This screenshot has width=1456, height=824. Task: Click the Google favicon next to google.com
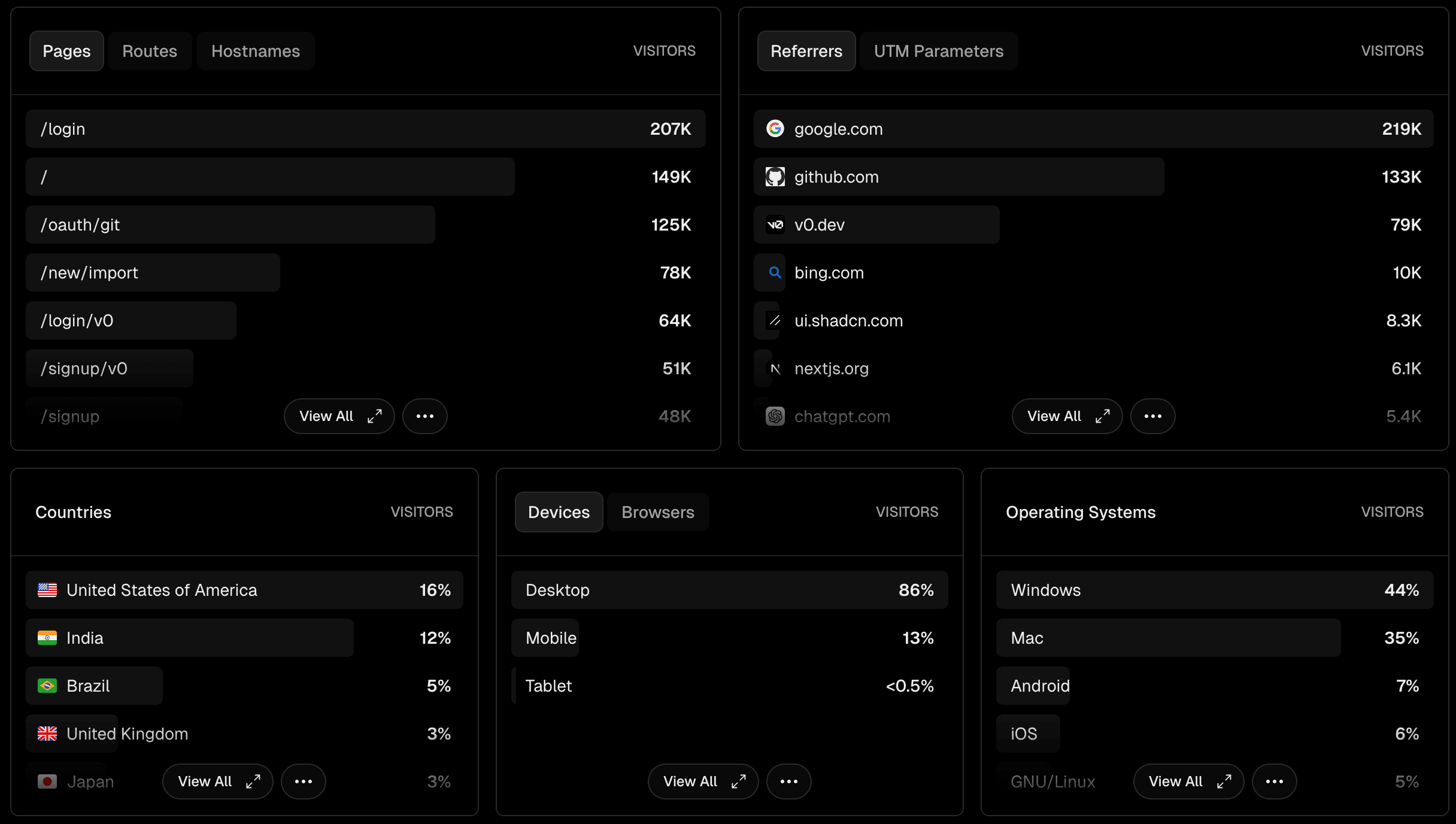775,129
